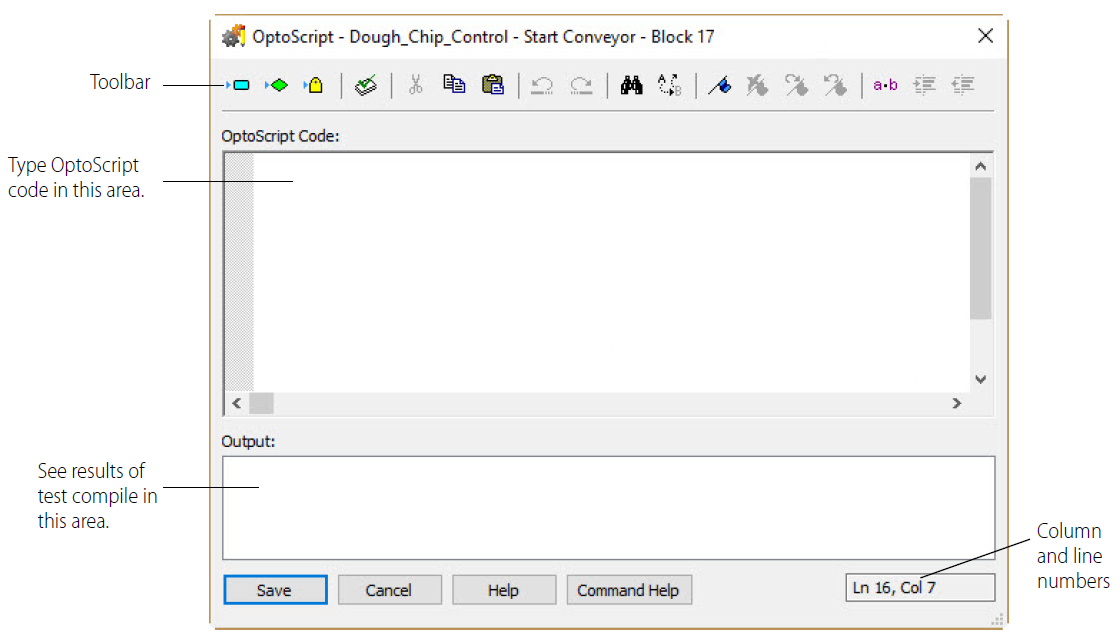Run a test compile of the script
The height and width of the screenshot is (642, 1120).
365,85
